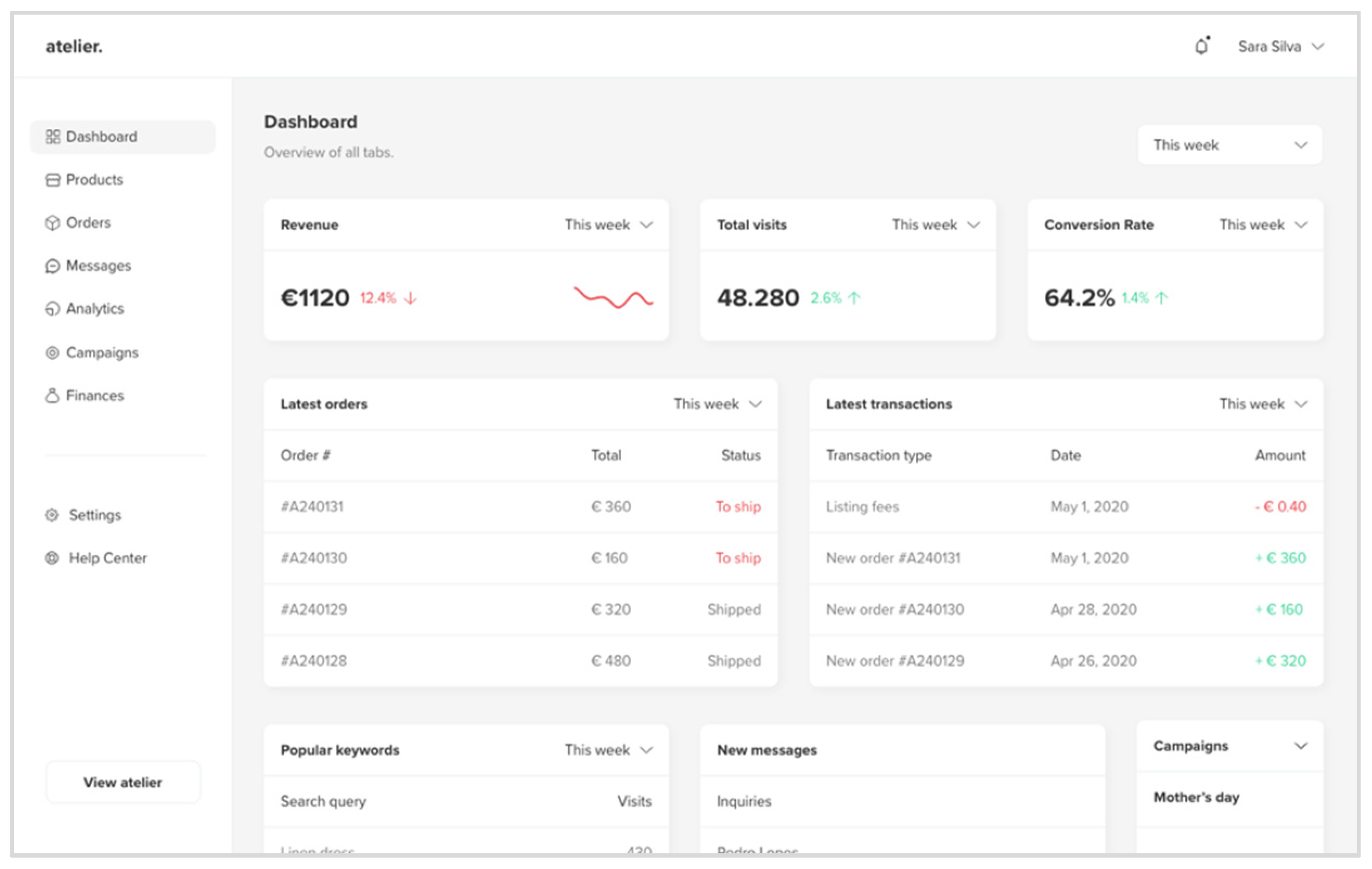Expand the Campaigns card chevron
Image resolution: width=1372 pixels, height=869 pixels.
tap(1300, 746)
